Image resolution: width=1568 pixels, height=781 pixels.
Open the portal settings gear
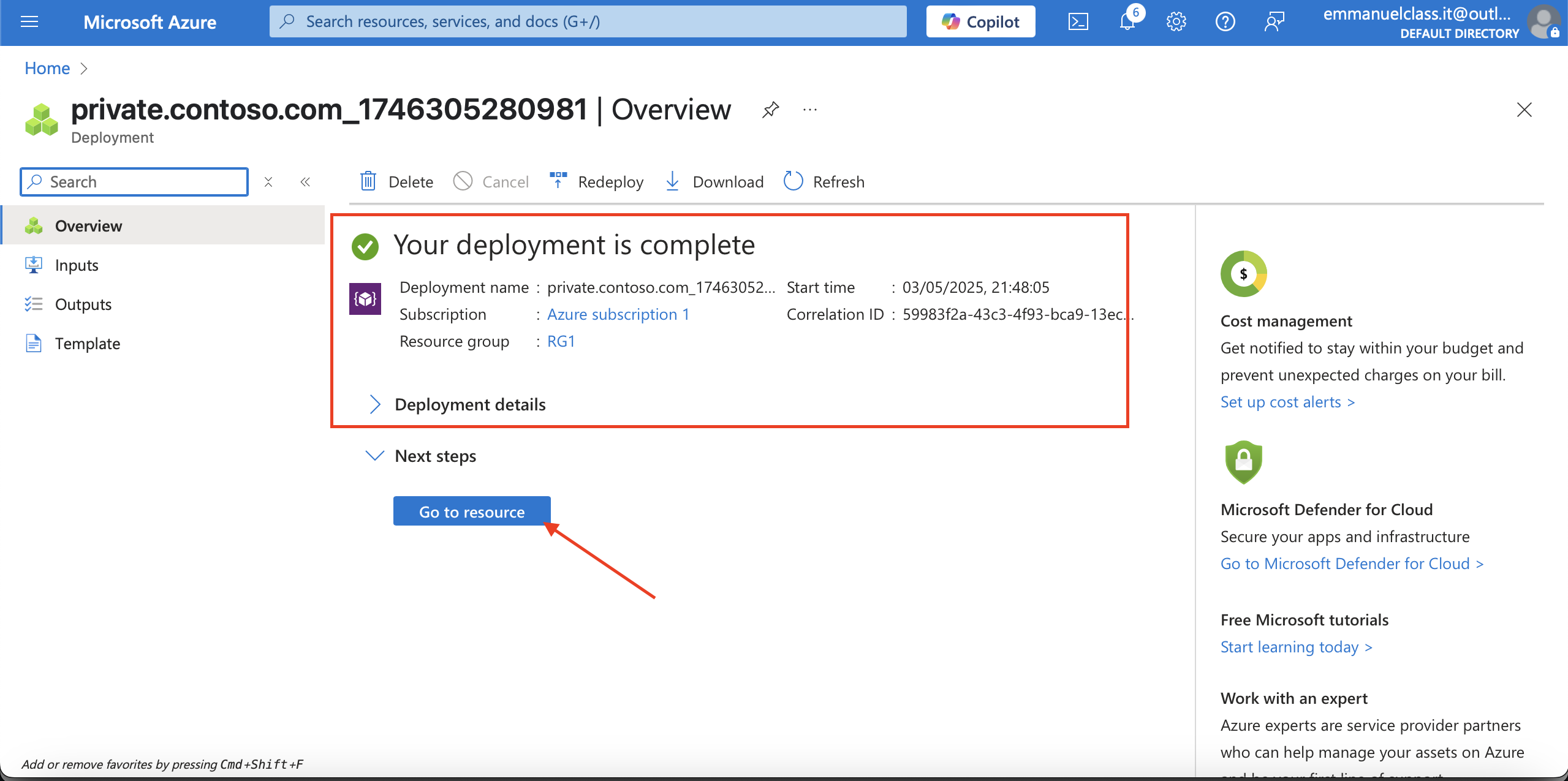pyautogui.click(x=1176, y=22)
